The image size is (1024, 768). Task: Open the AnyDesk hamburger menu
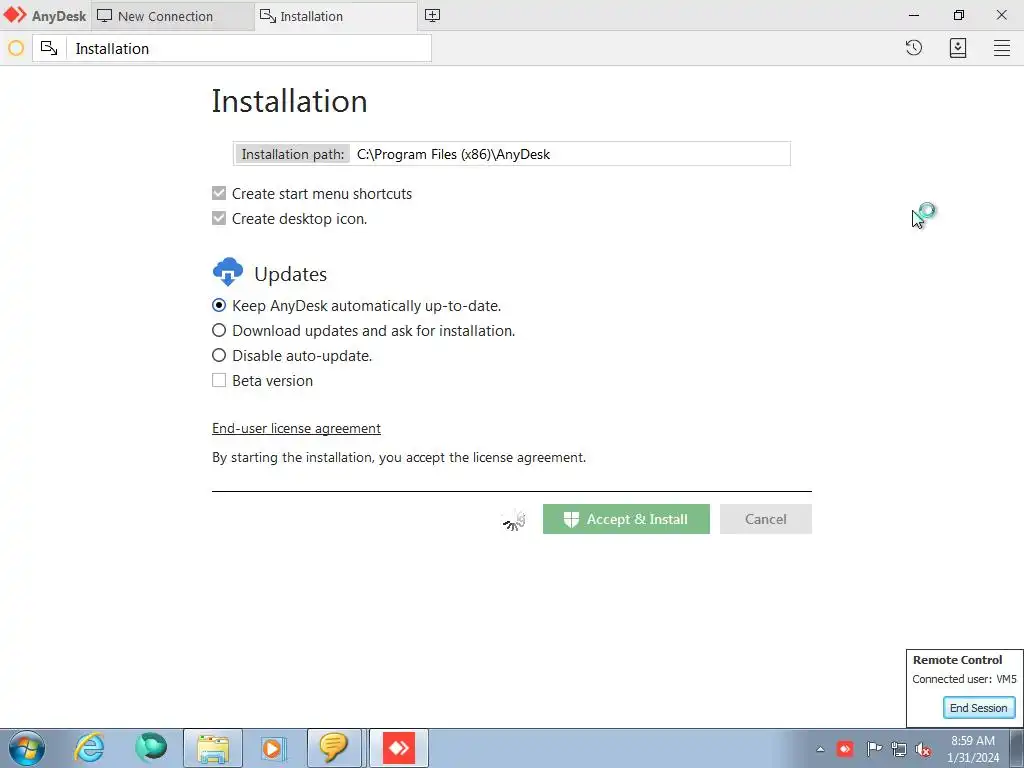1002,48
